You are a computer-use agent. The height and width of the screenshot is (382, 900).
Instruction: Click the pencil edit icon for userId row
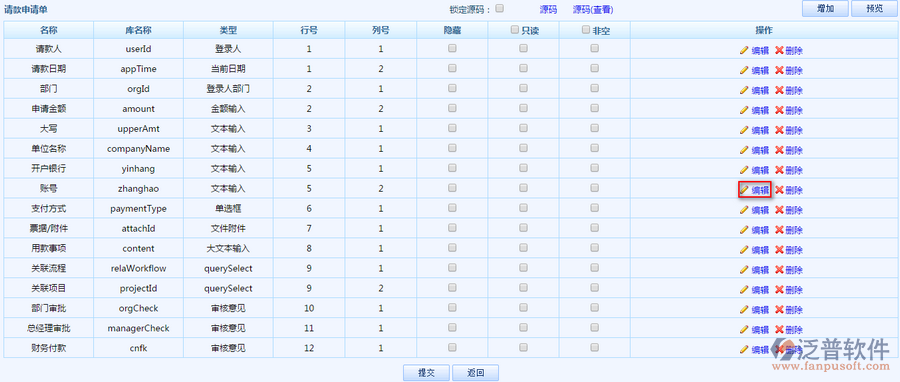click(744, 50)
